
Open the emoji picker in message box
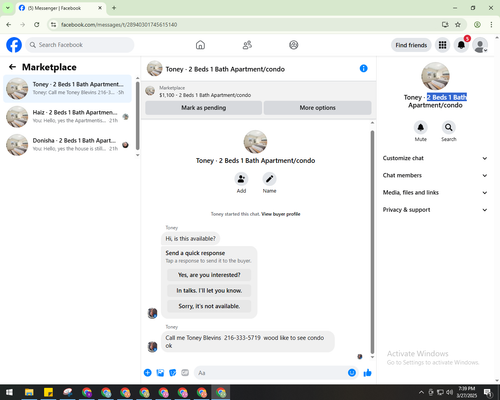point(352,373)
